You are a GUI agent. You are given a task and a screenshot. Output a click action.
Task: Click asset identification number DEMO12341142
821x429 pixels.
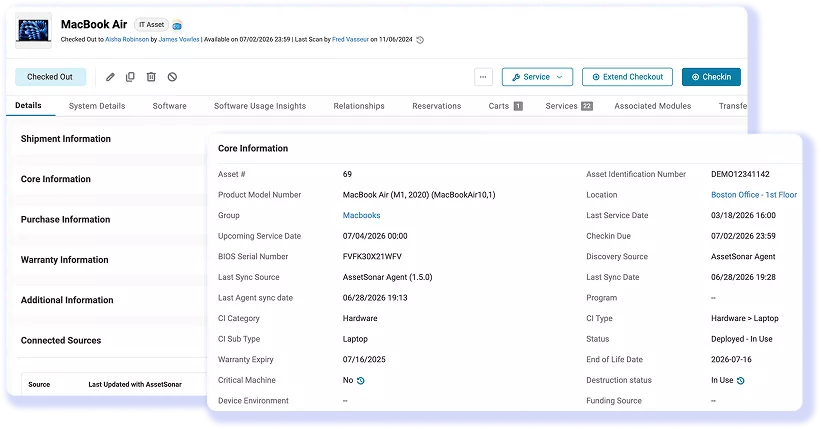[740, 174]
